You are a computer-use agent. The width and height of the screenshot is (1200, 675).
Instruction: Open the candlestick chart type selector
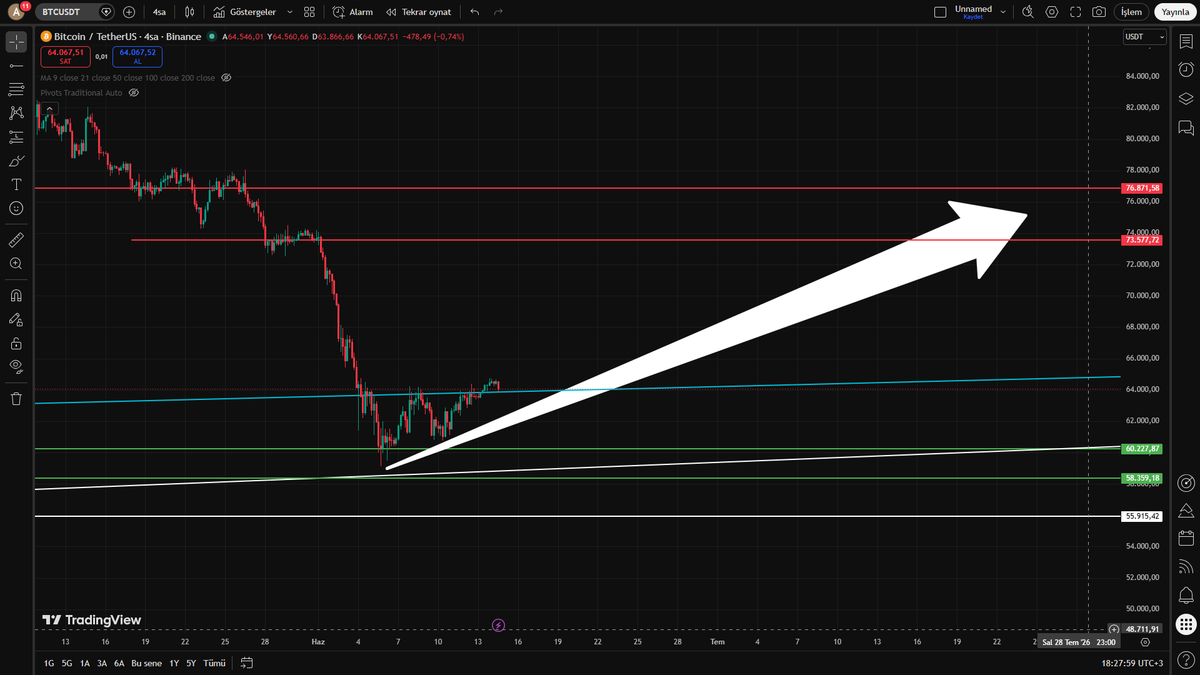click(x=191, y=12)
